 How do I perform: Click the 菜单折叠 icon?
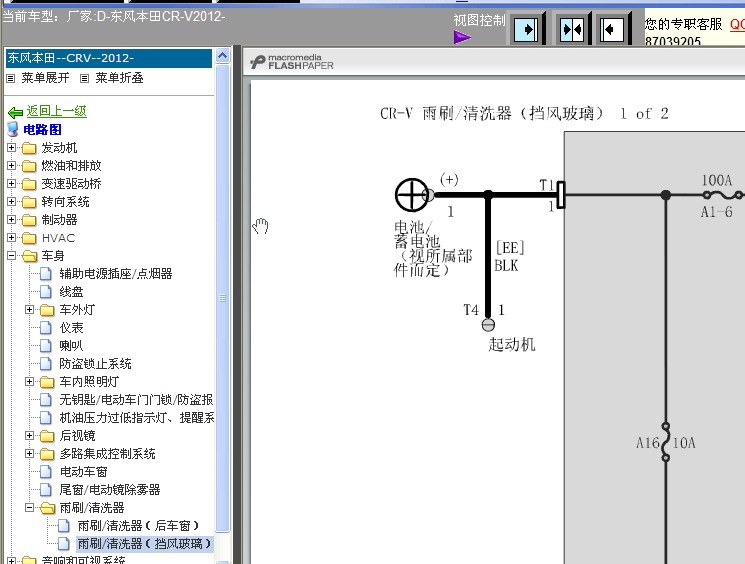coord(85,78)
